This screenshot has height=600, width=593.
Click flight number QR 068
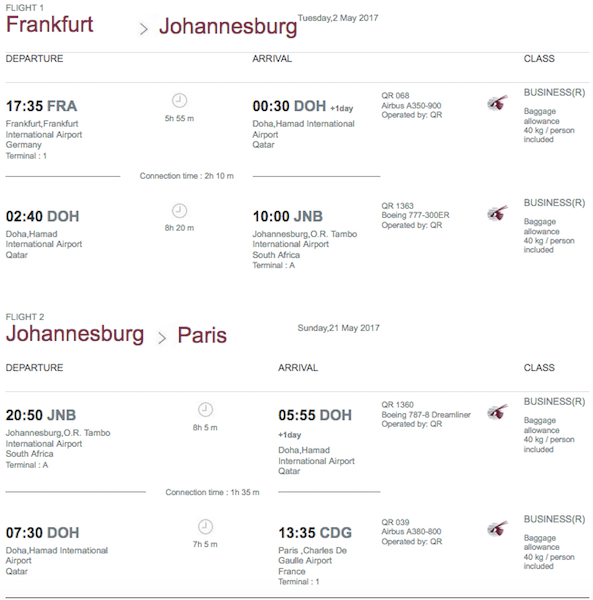(x=395, y=96)
